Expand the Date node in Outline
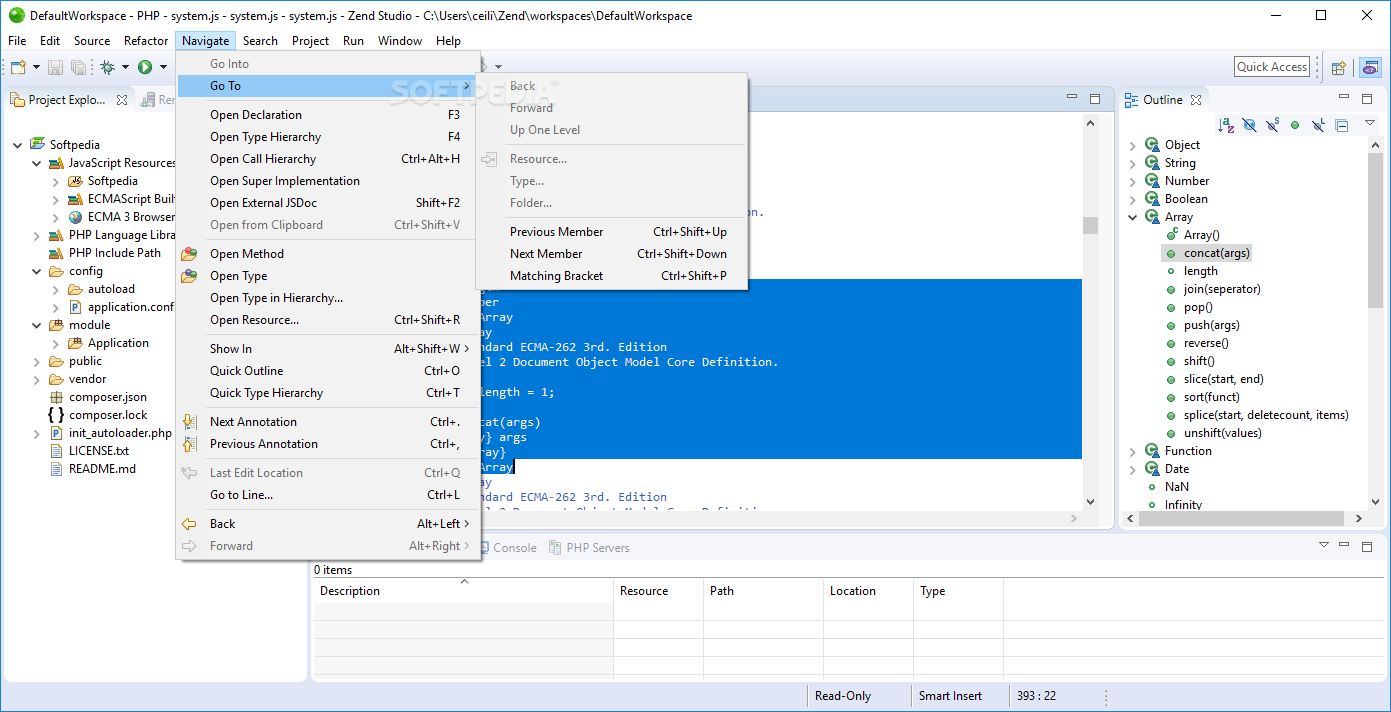Viewport: 1391px width, 712px height. pyautogui.click(x=1133, y=469)
